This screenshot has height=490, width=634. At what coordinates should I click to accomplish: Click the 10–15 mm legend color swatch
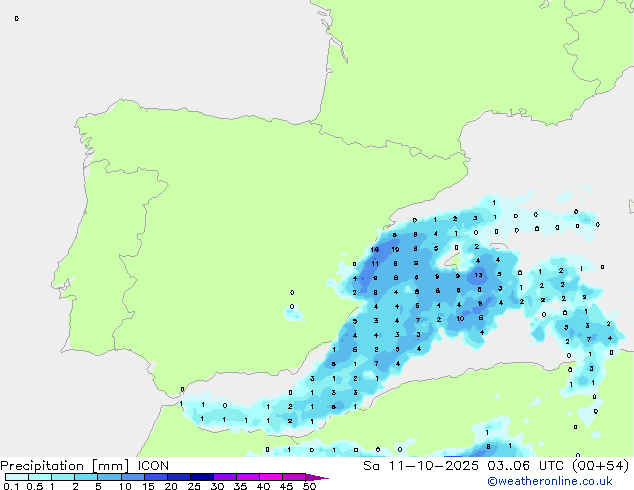[x=133, y=477]
